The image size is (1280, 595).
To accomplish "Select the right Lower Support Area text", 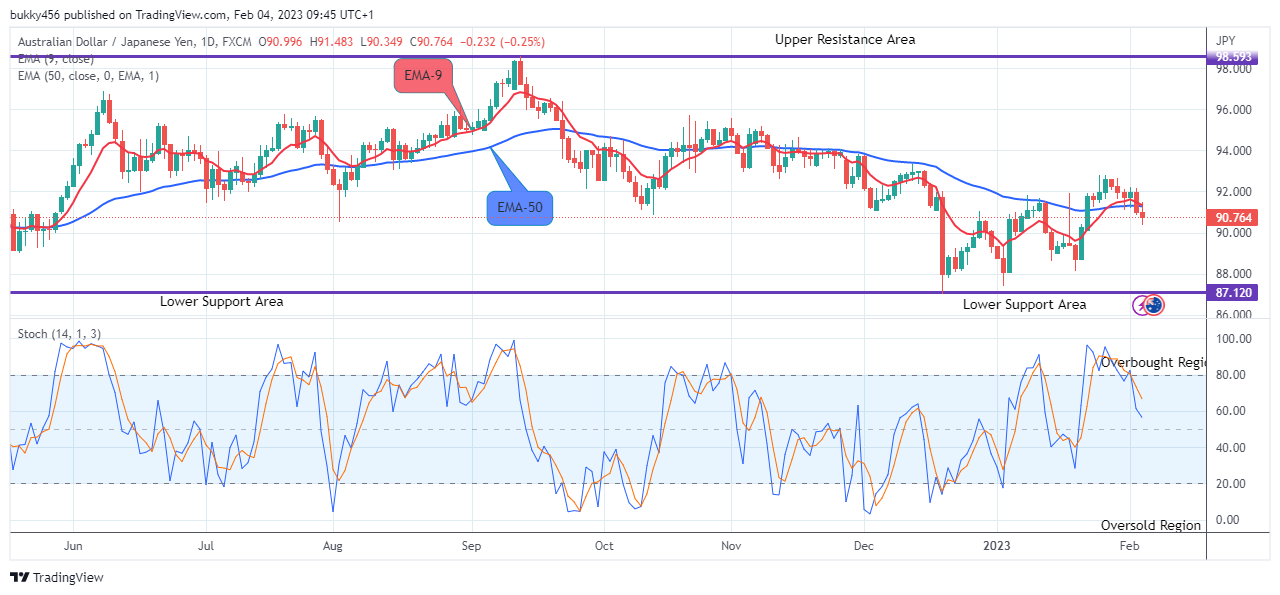I will point(1024,304).
